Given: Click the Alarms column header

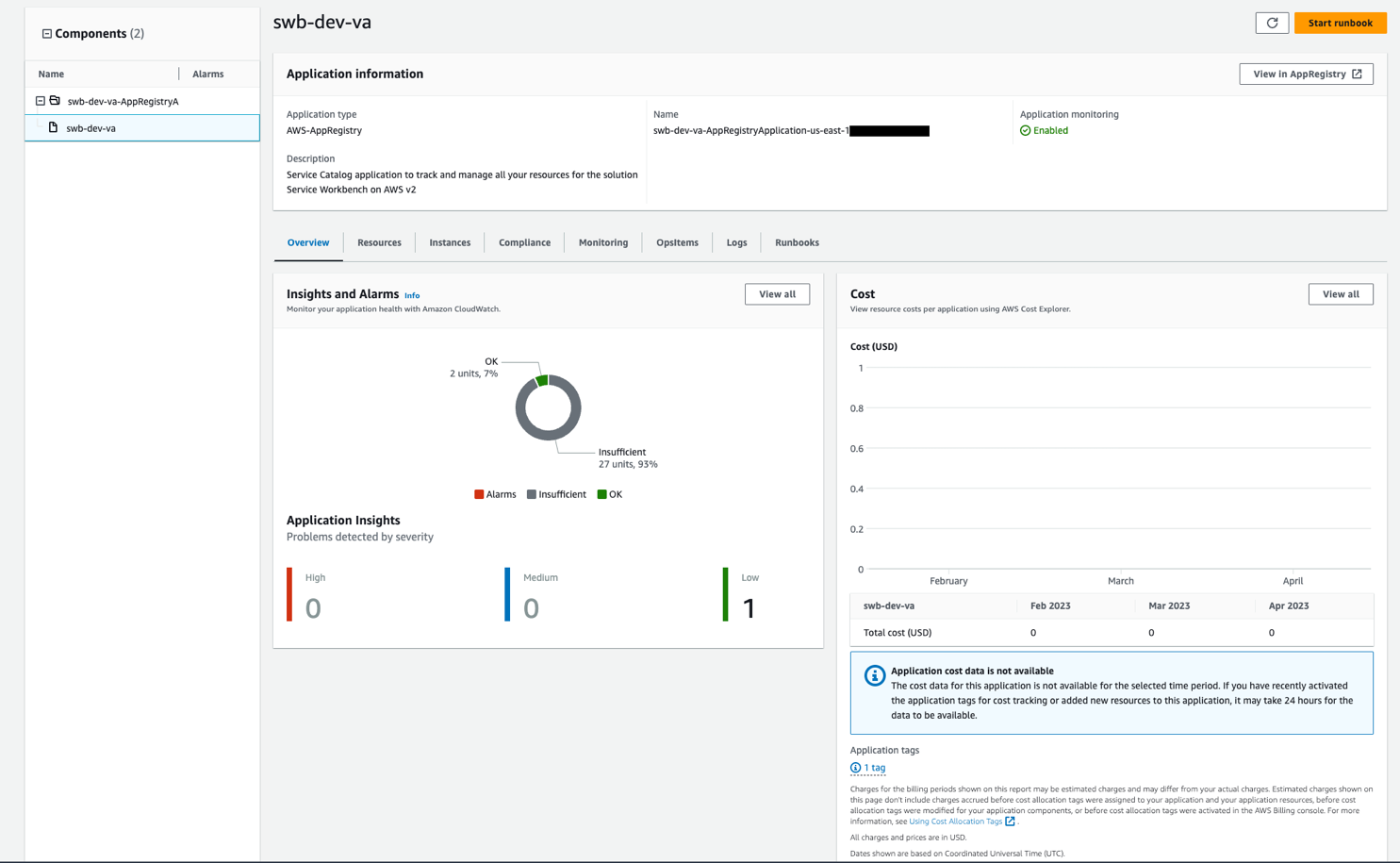Looking at the screenshot, I should pos(207,74).
